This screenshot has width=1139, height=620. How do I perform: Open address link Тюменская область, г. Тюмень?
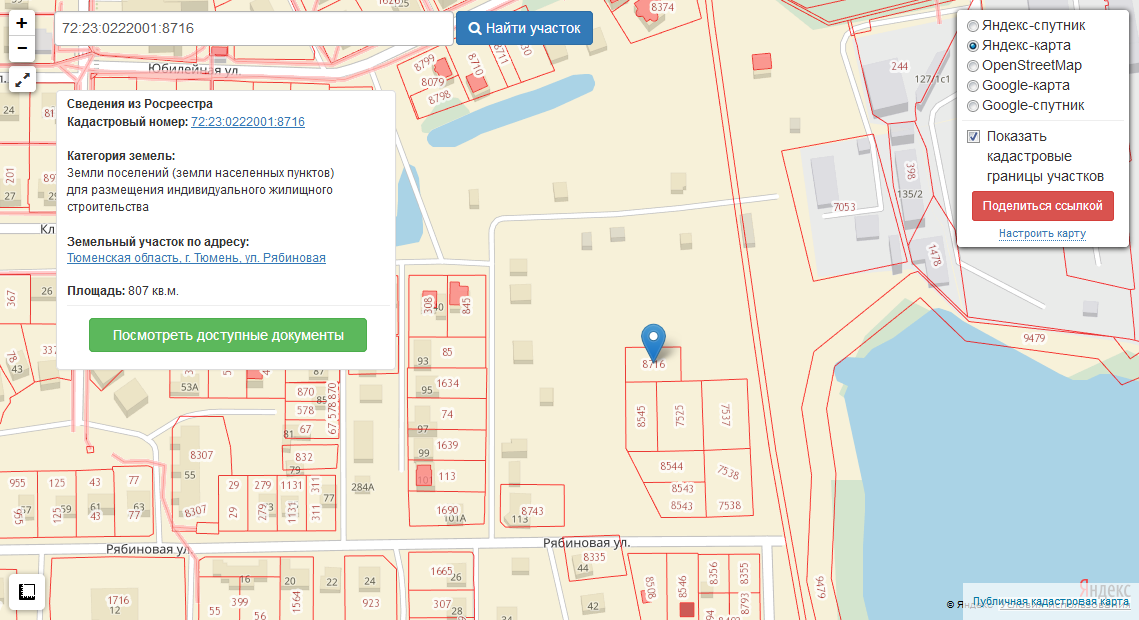[x=196, y=258]
